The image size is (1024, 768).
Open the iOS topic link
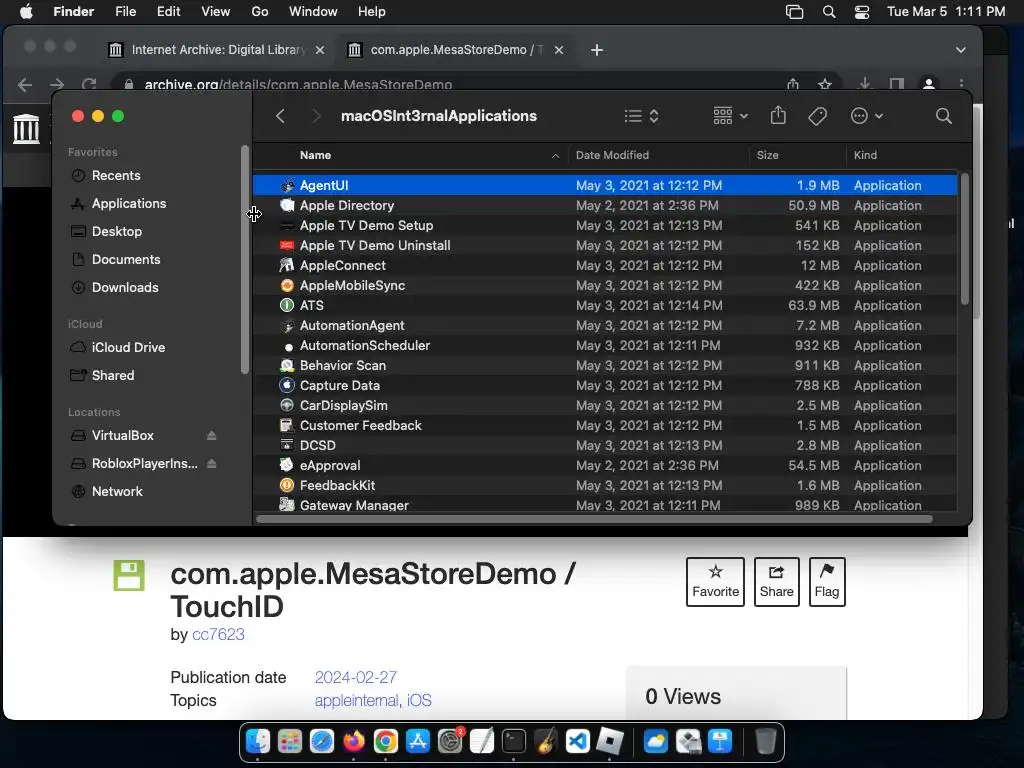pos(419,700)
